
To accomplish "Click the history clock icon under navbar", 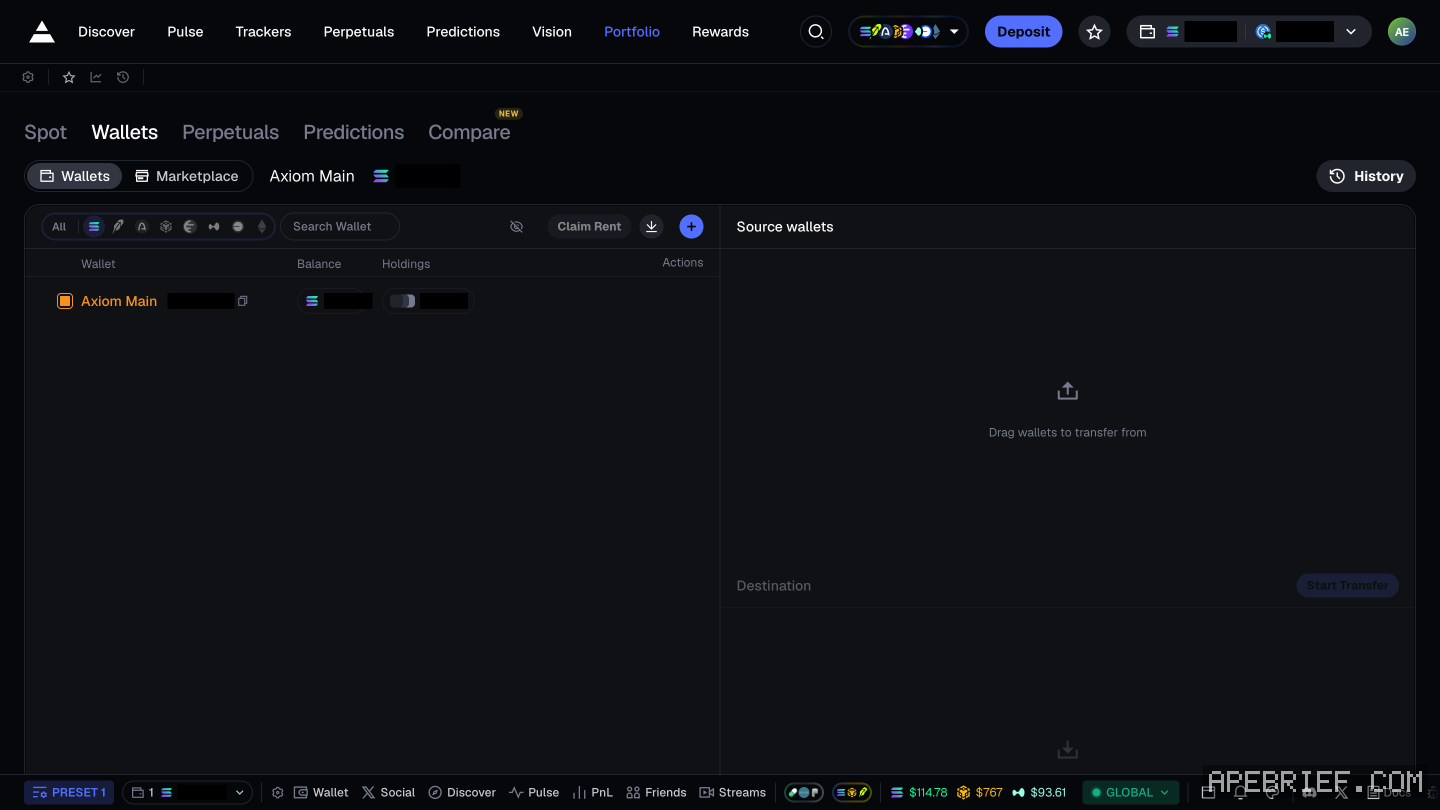I will point(123,77).
